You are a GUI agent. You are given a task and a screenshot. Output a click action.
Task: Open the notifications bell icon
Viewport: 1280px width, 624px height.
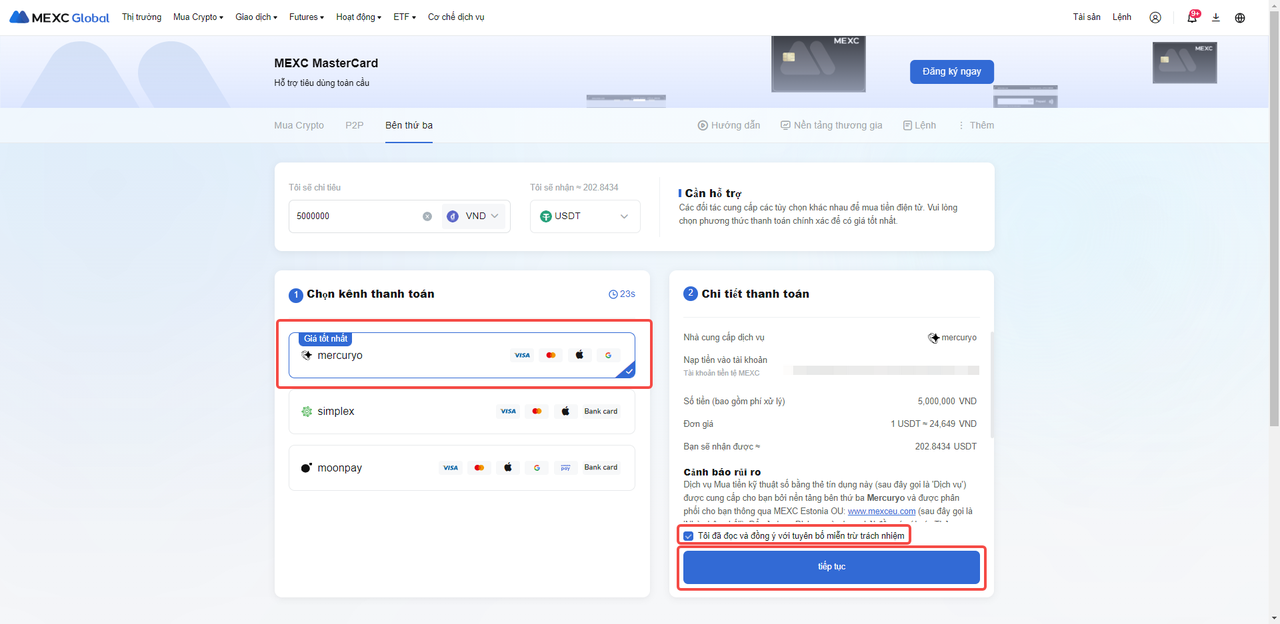click(x=1191, y=17)
